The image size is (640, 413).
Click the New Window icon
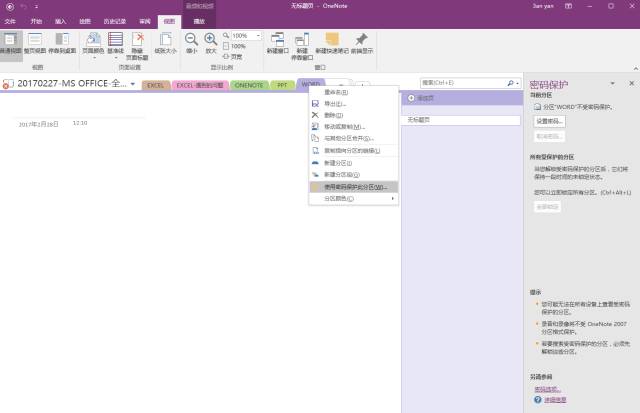point(278,43)
